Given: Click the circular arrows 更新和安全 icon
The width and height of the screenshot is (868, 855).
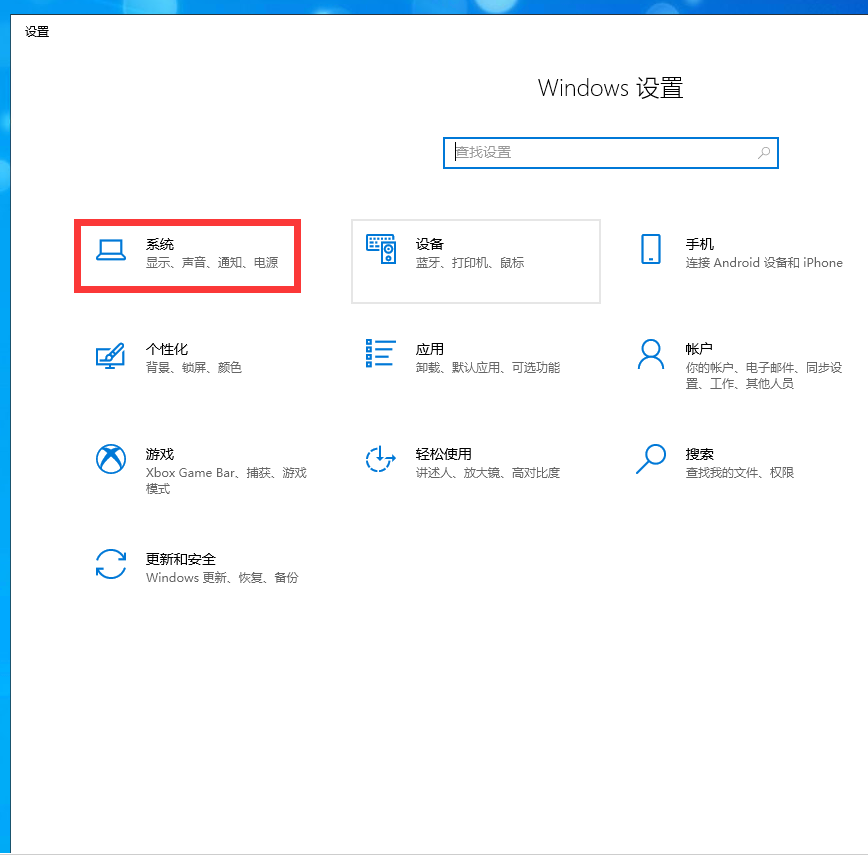Looking at the screenshot, I should click(111, 564).
